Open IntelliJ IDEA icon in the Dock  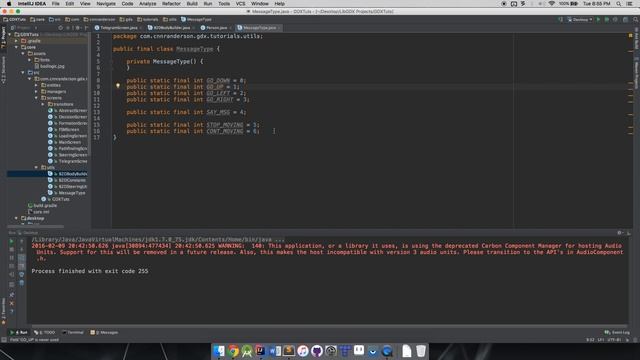(x=261, y=351)
